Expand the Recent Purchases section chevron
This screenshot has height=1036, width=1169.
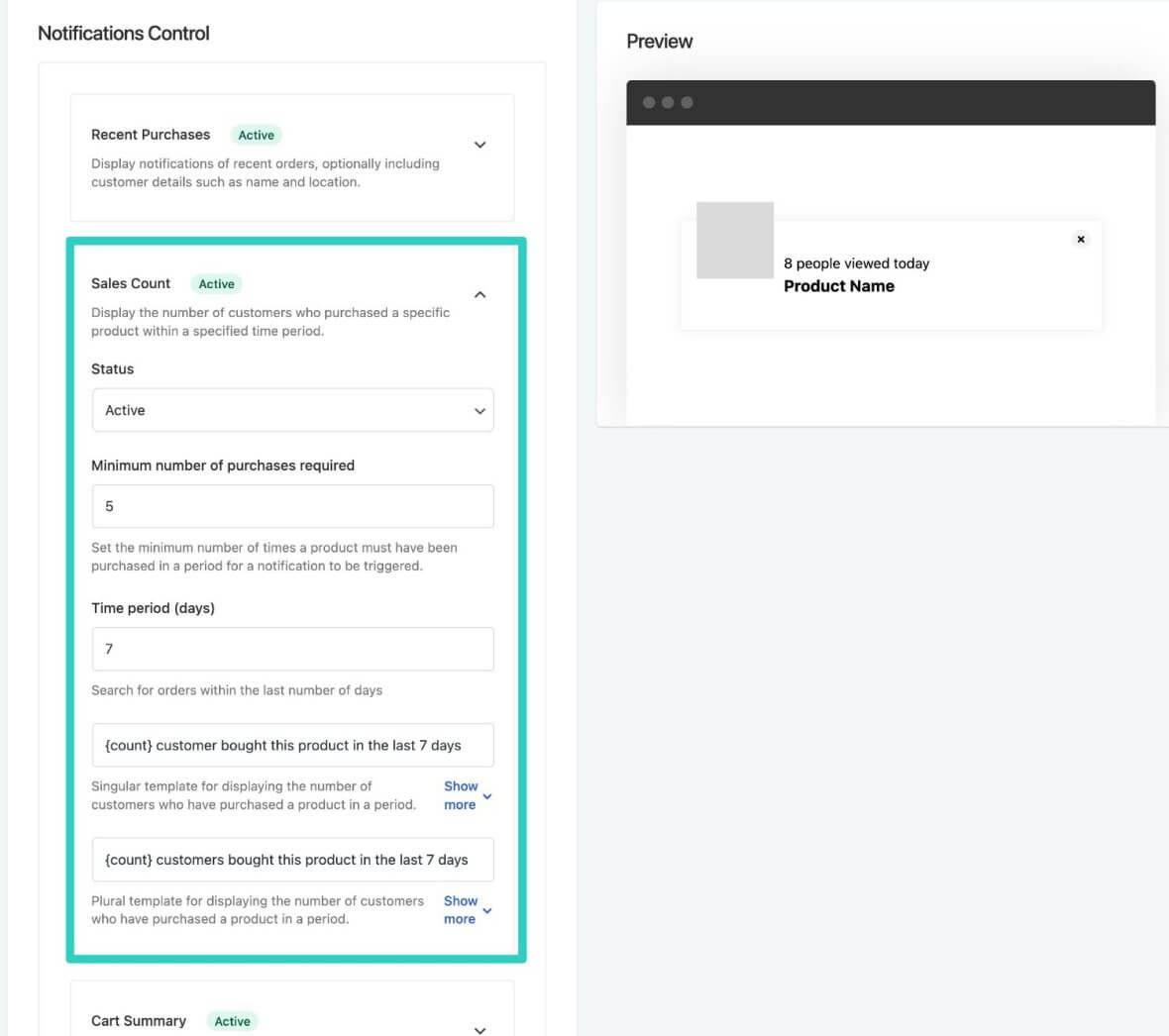pyautogui.click(x=479, y=145)
